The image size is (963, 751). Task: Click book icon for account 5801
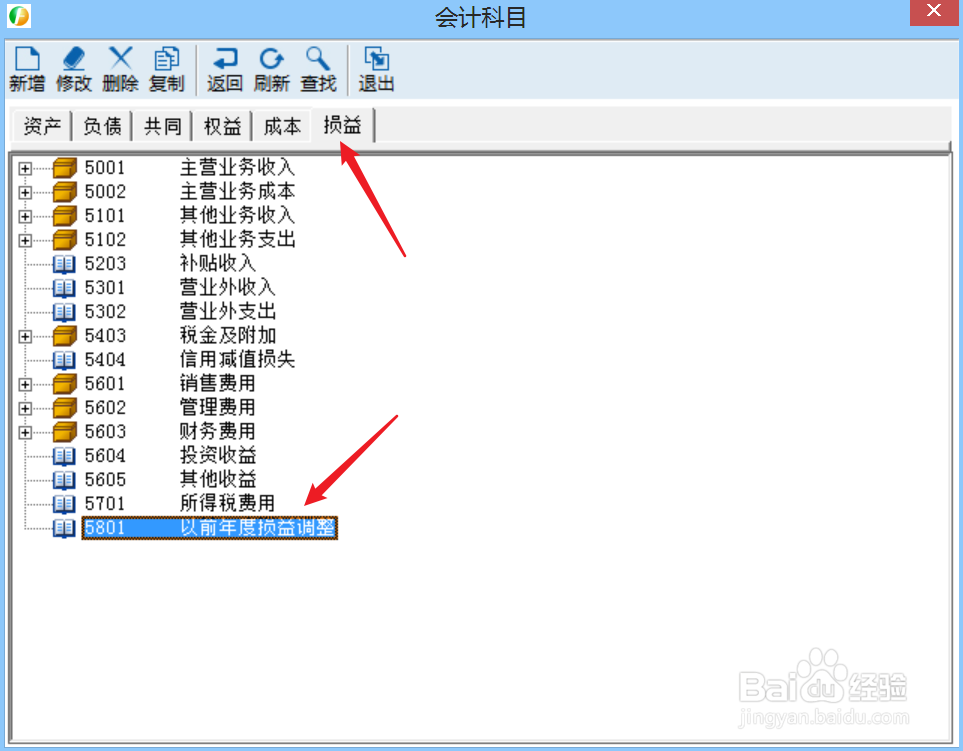pos(64,528)
